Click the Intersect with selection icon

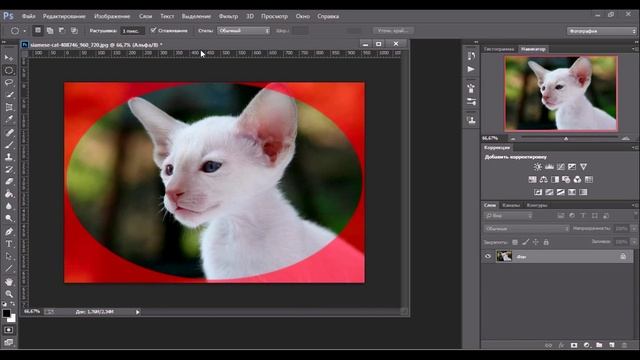point(74,31)
